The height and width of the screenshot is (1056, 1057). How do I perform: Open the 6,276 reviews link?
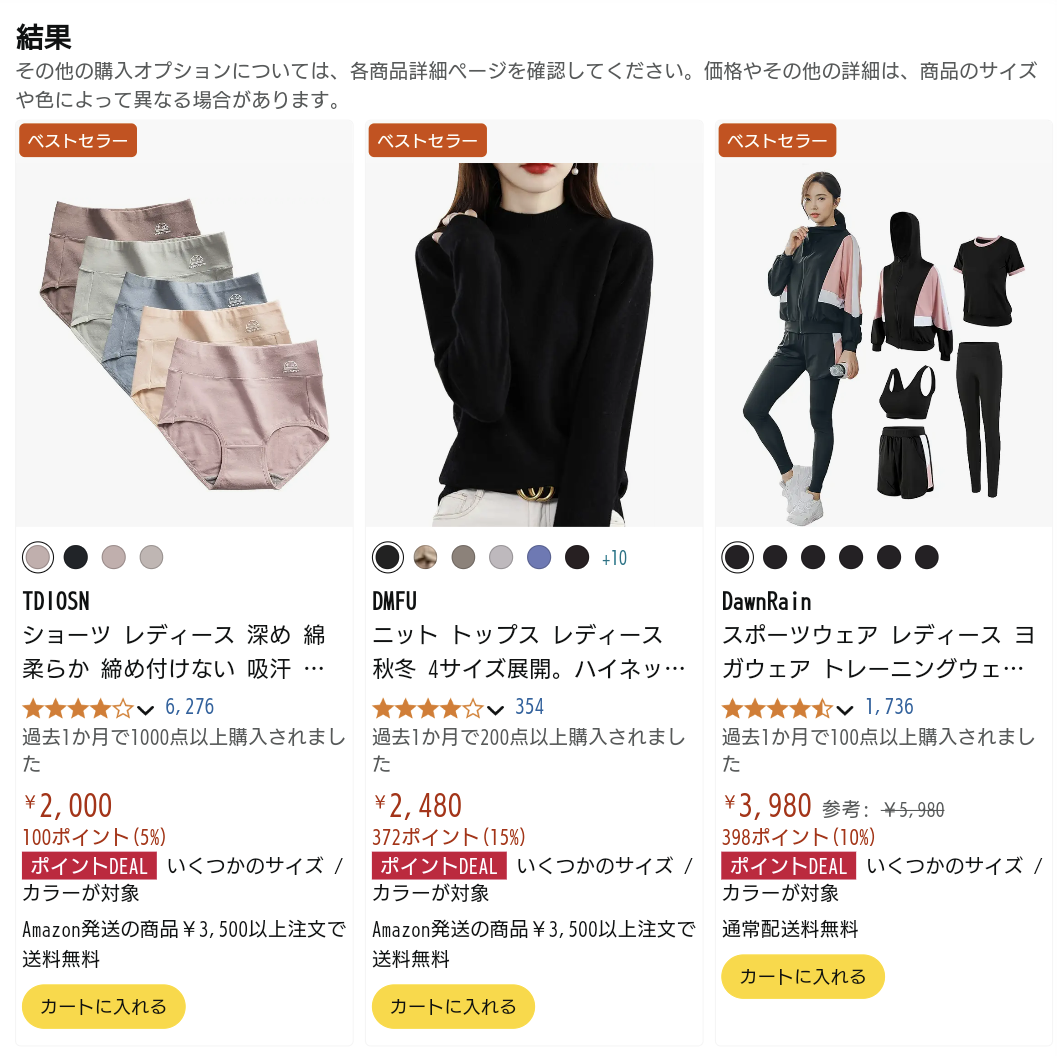(189, 706)
